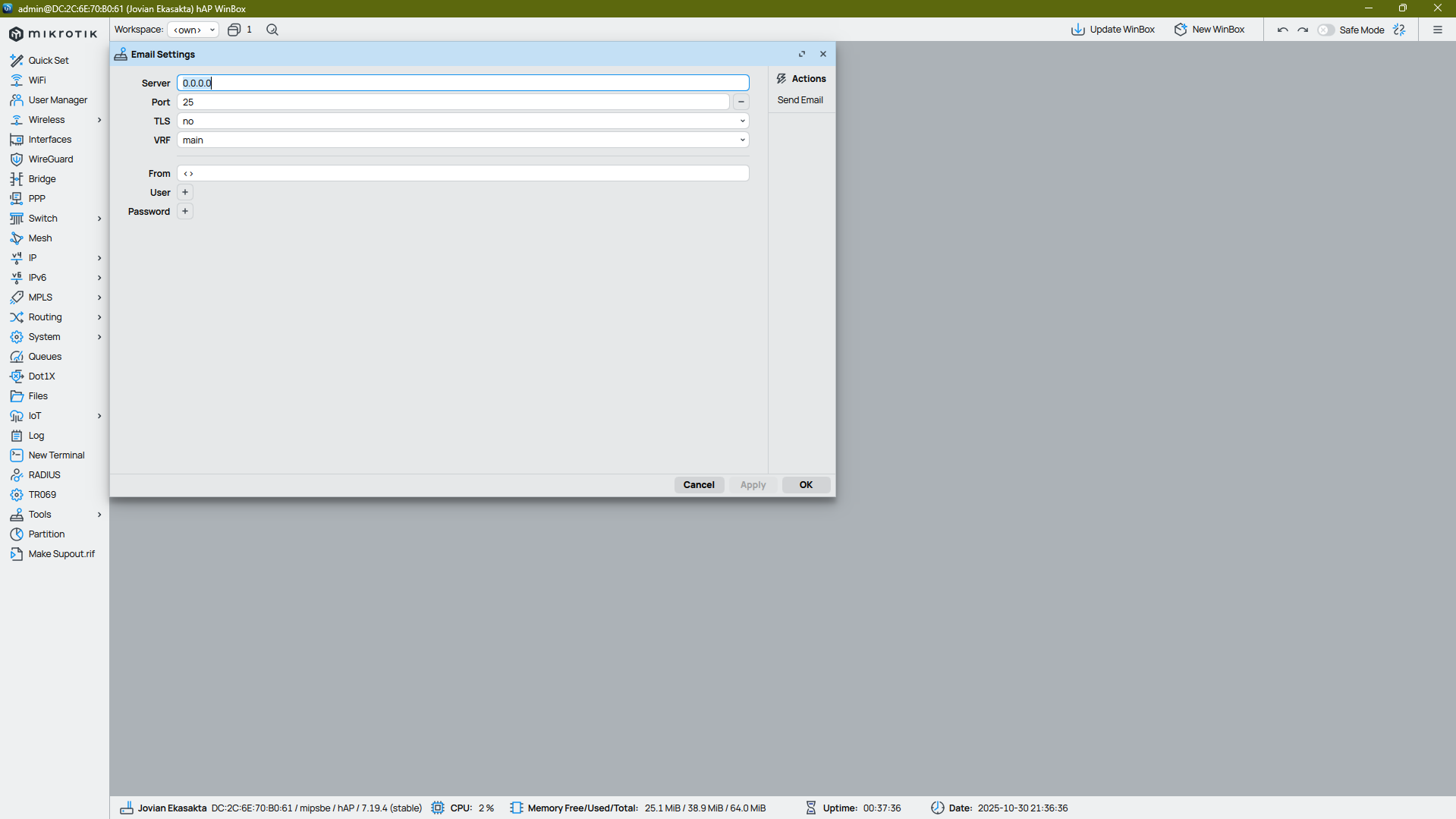Image resolution: width=1456 pixels, height=819 pixels.
Task: Expand the Routing submenu
Action: point(99,317)
